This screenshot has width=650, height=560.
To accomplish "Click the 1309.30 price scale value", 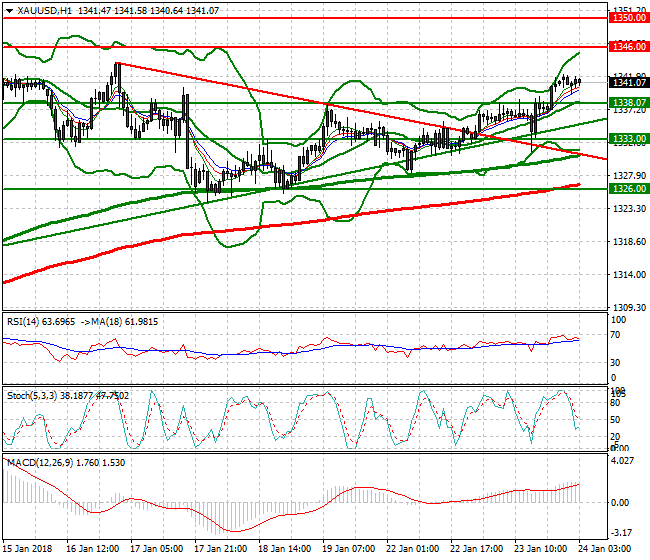I will click(629, 308).
